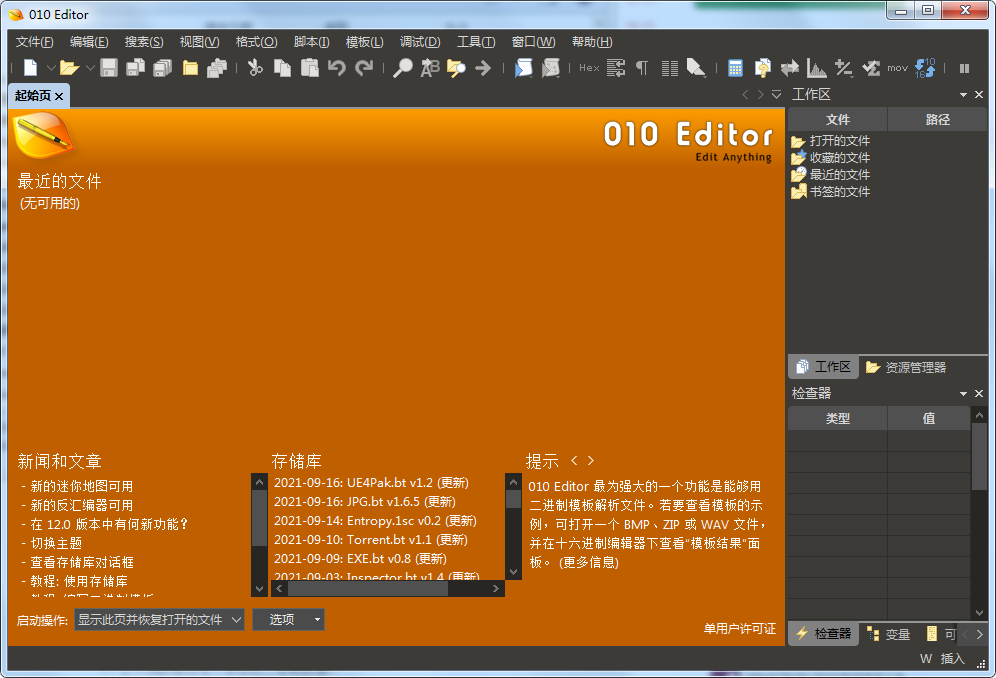Select 书签的文件 in workspace tree
996x678 pixels.
tap(831, 191)
